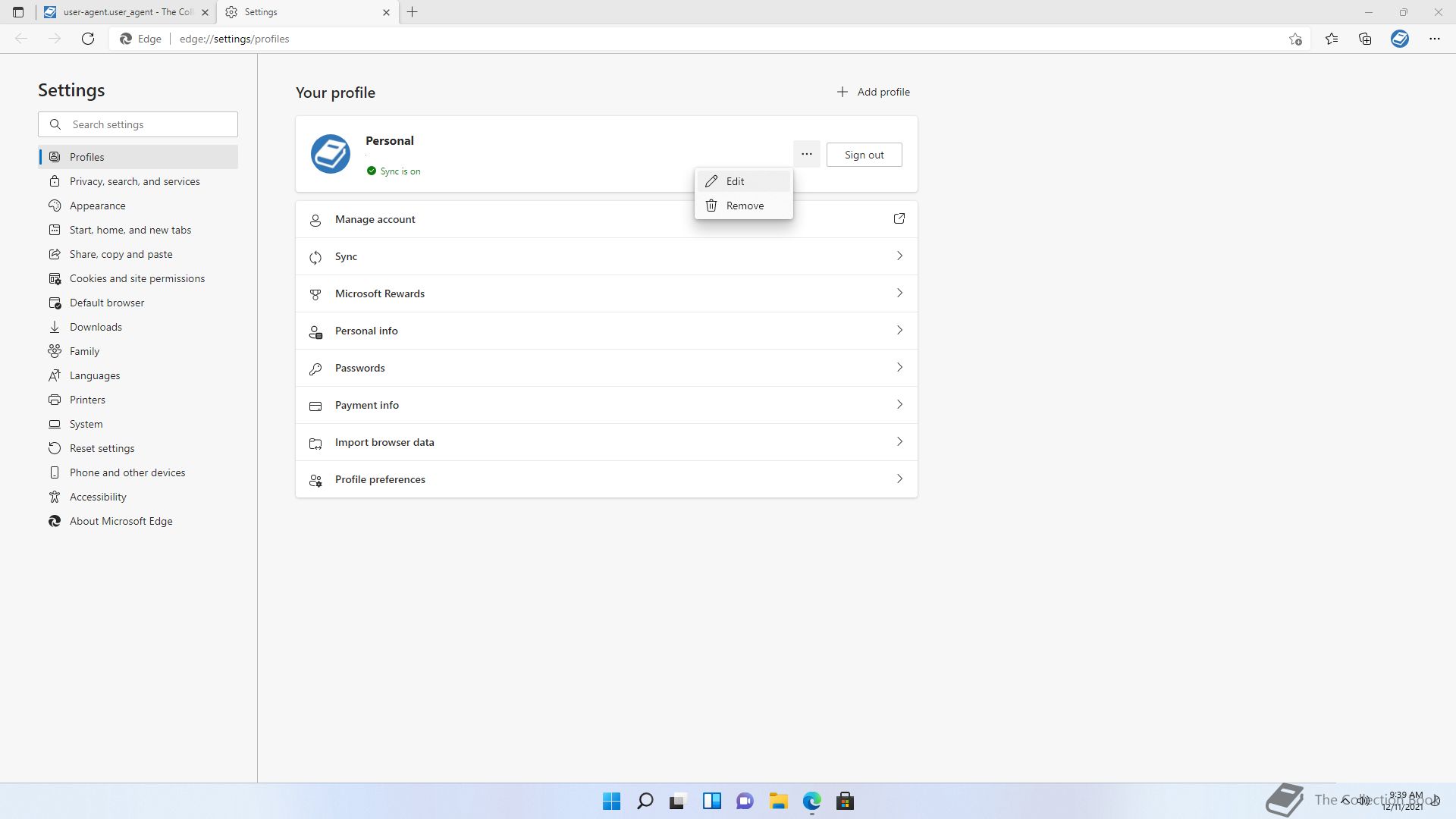Switch to the user-agent.user_agent tab
The width and height of the screenshot is (1456, 819).
coord(126,12)
